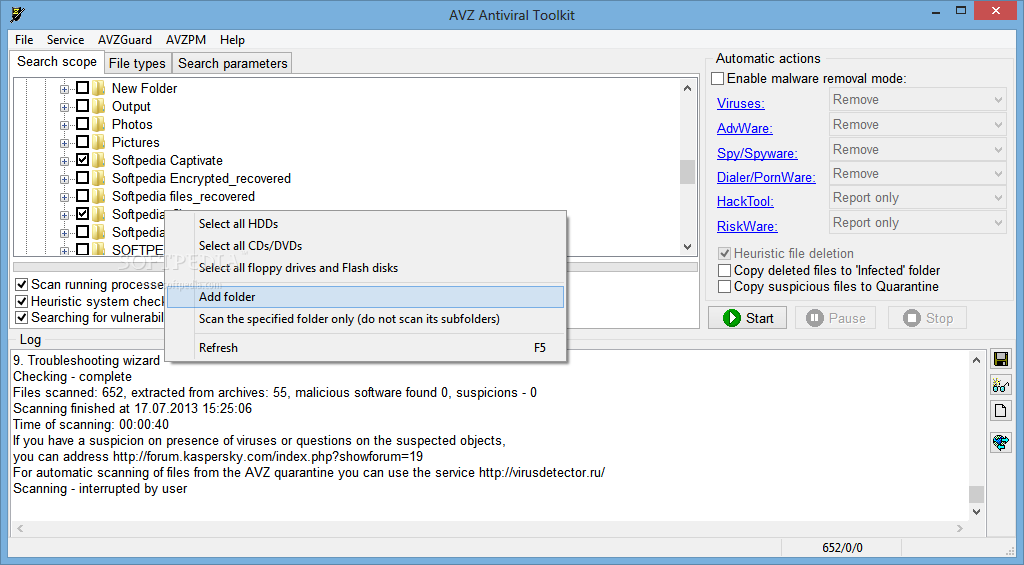This screenshot has height=565, width=1024.
Task: Choose Scan the specified folder only entry
Action: pos(366,319)
